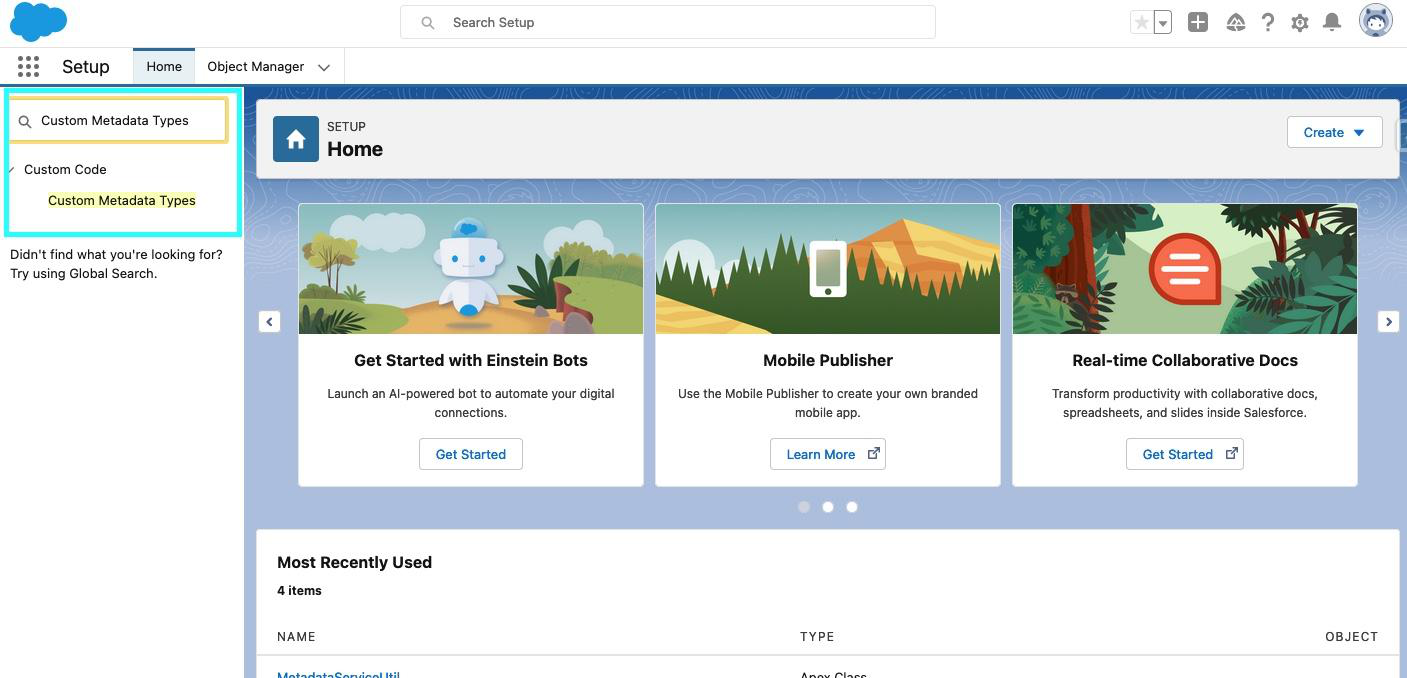Select the third carousel page dot
Image resolution: width=1407 pixels, height=678 pixels.
852,507
